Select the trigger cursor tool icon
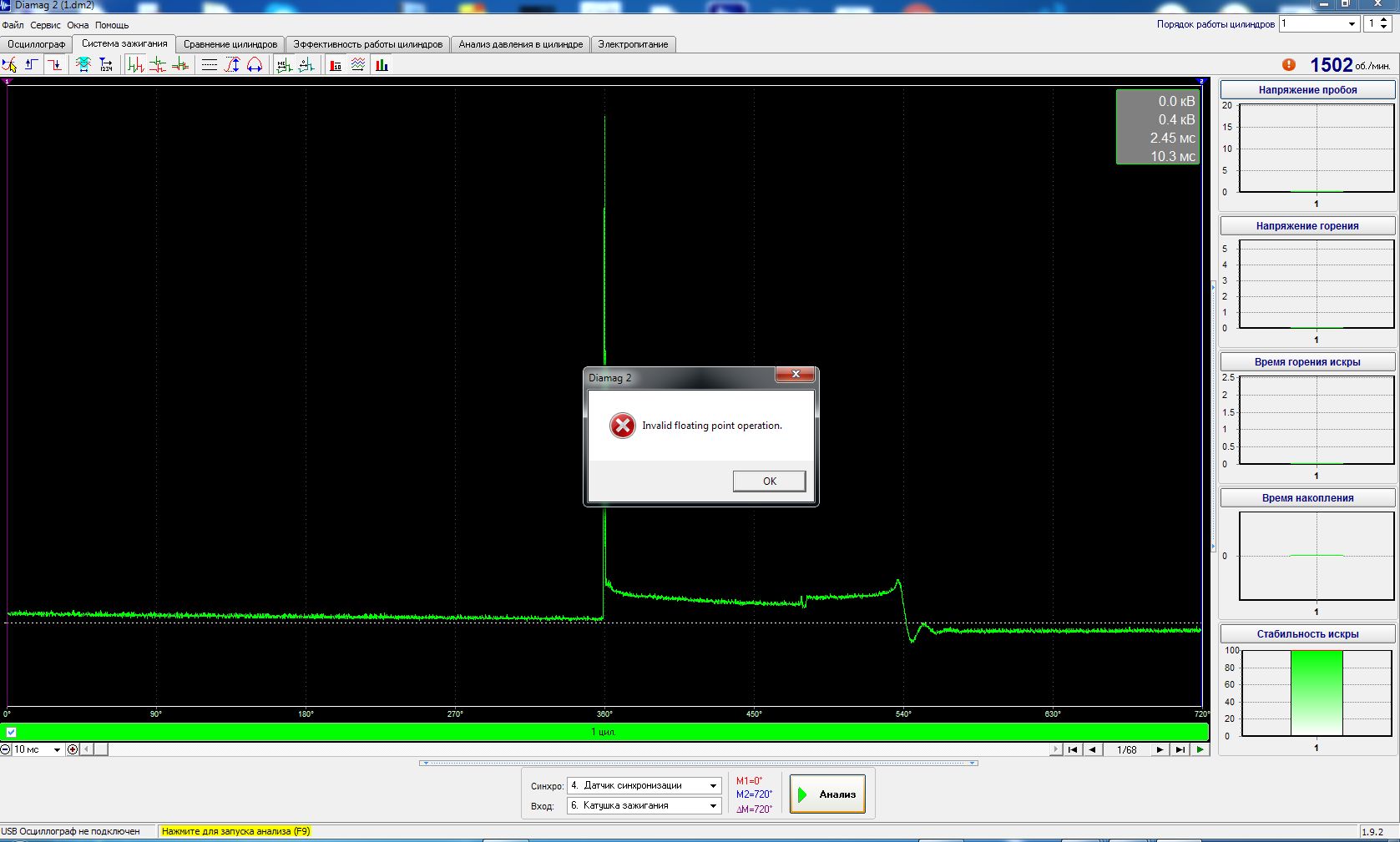The width and height of the screenshot is (1400, 842). (9, 65)
